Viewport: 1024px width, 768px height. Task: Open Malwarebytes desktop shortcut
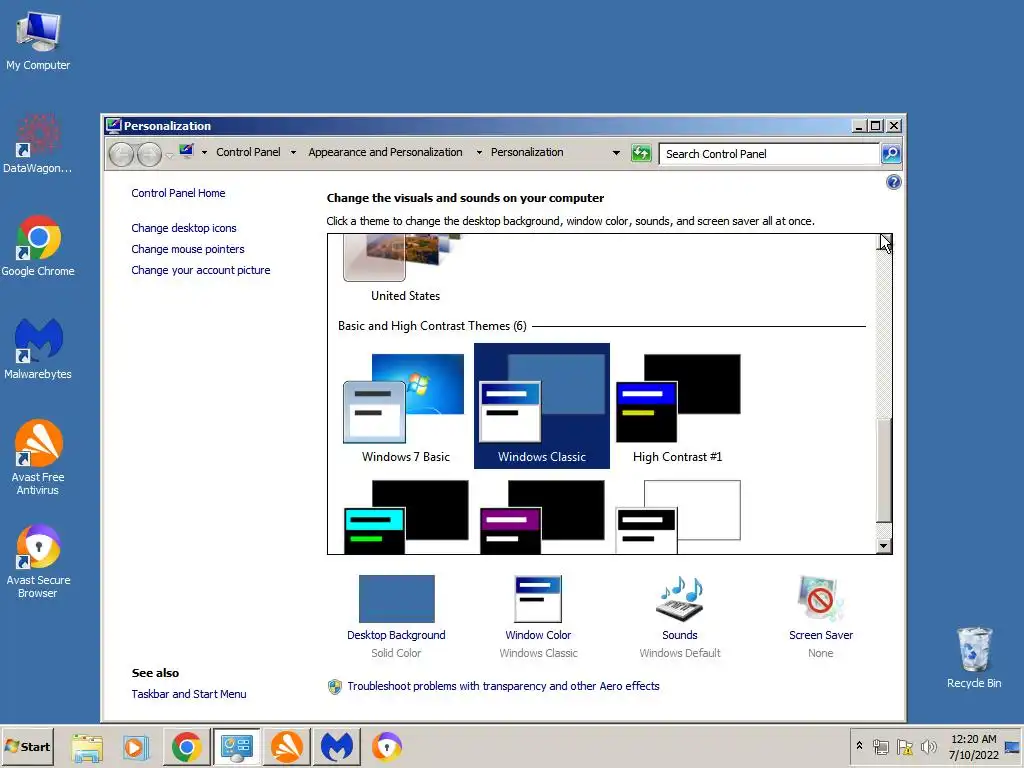point(38,349)
